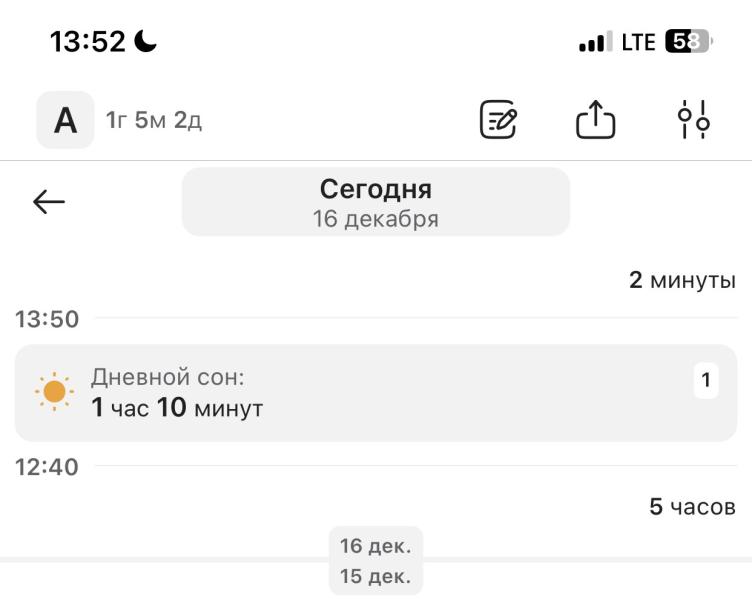Tap the moon focus icon in status bar

(x=145, y=41)
